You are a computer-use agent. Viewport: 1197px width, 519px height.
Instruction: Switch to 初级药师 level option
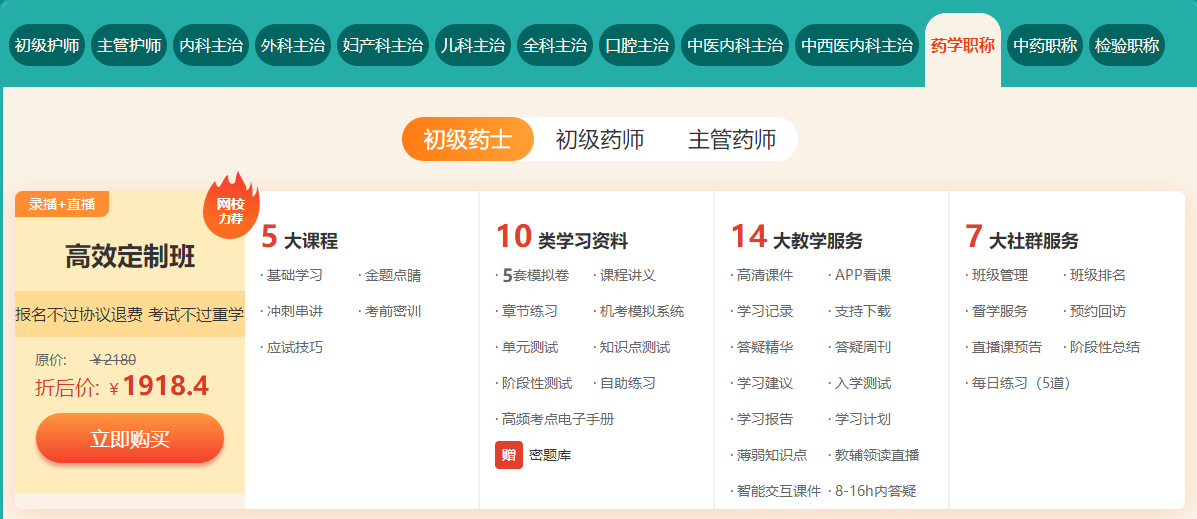pos(599,140)
